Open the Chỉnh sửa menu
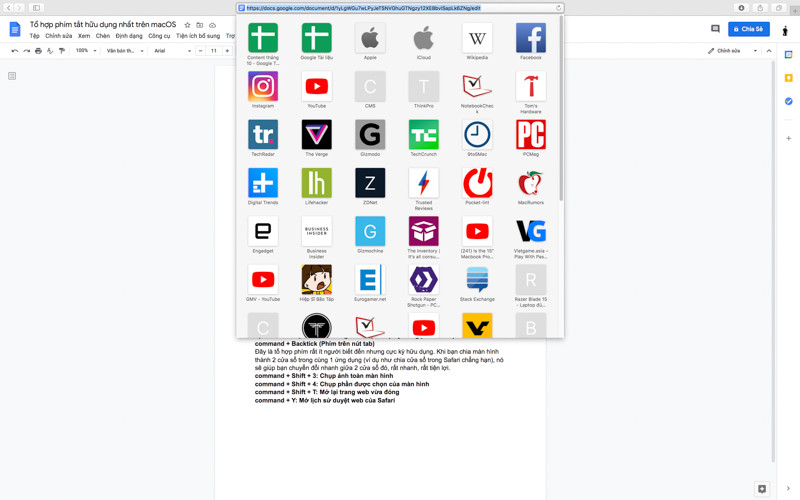The height and width of the screenshot is (500, 800). (x=59, y=36)
